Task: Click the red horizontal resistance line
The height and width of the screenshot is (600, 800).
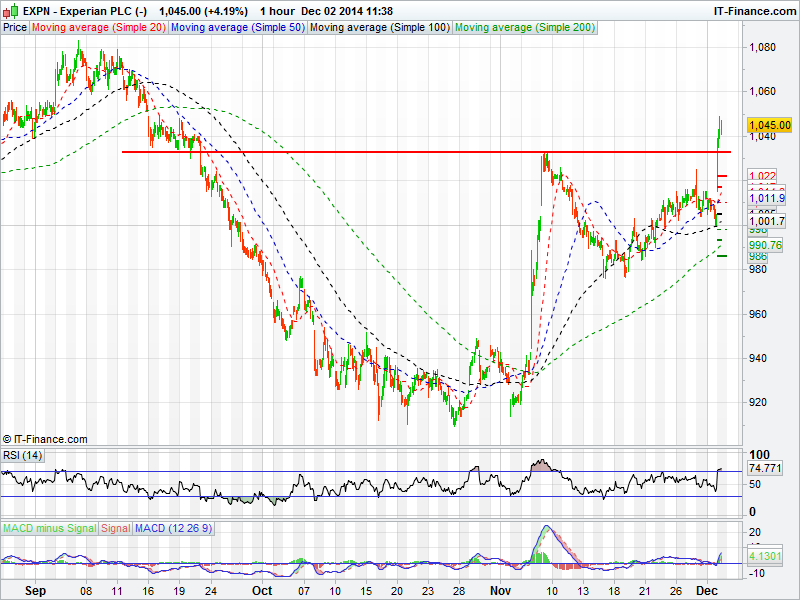Action: pos(400,152)
